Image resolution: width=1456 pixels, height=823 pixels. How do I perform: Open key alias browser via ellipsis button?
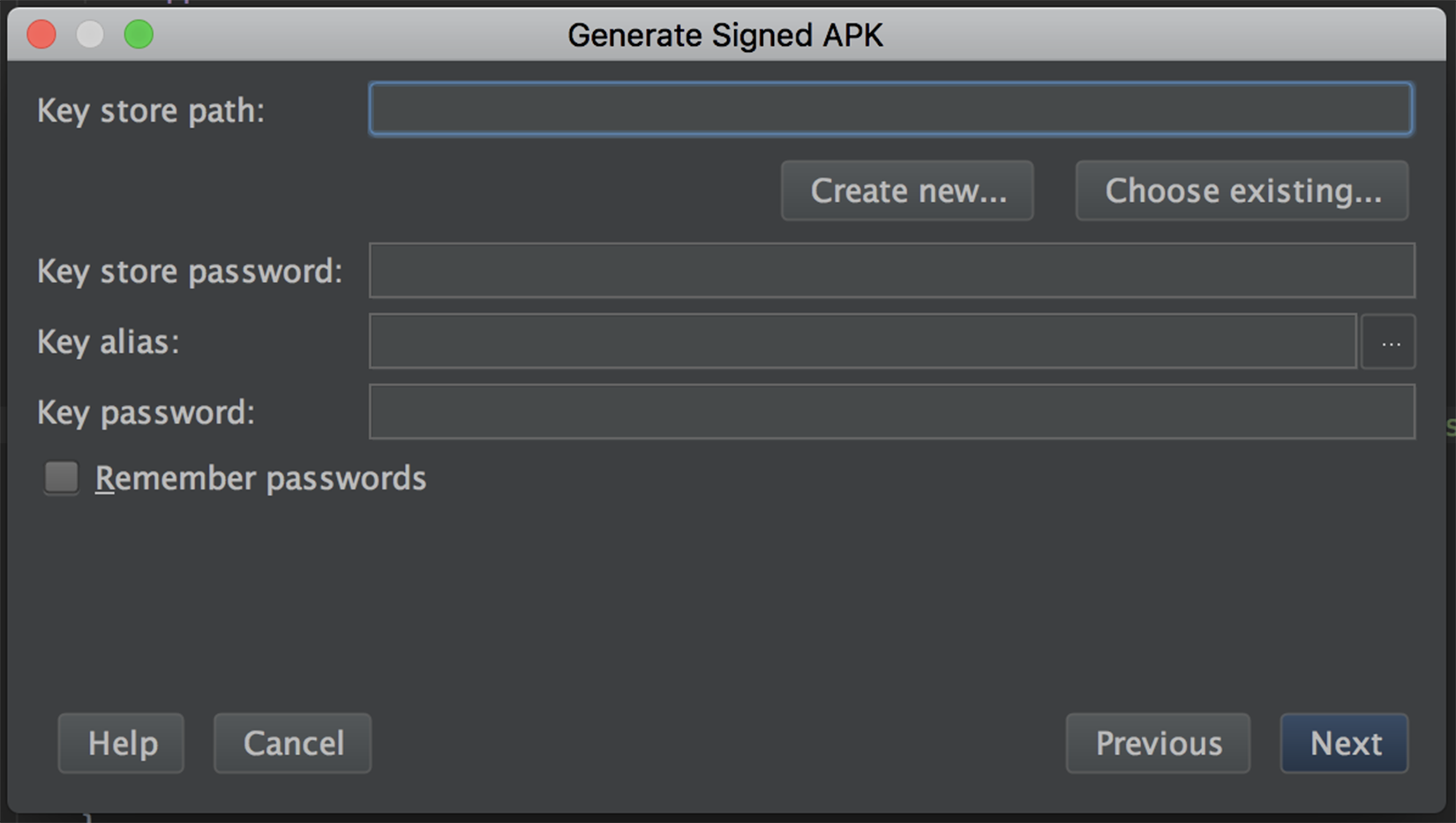[1389, 342]
